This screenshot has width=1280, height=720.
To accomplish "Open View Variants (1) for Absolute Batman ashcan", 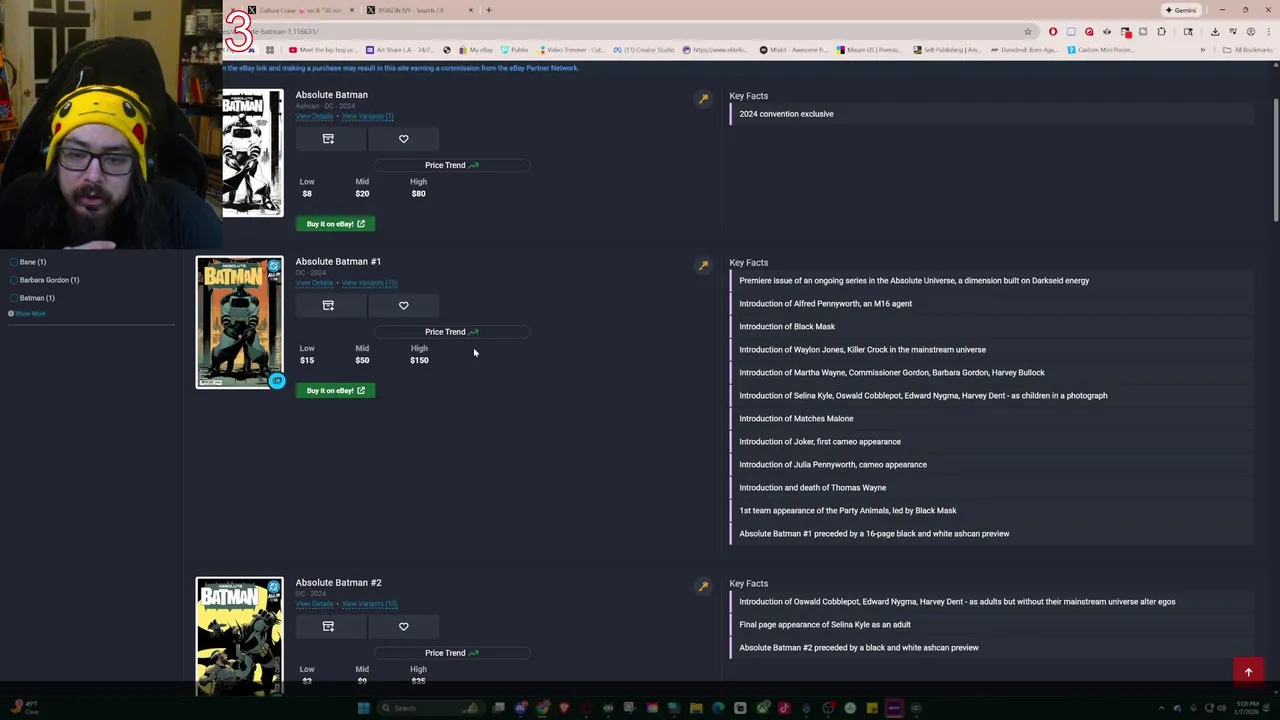I will [x=367, y=116].
